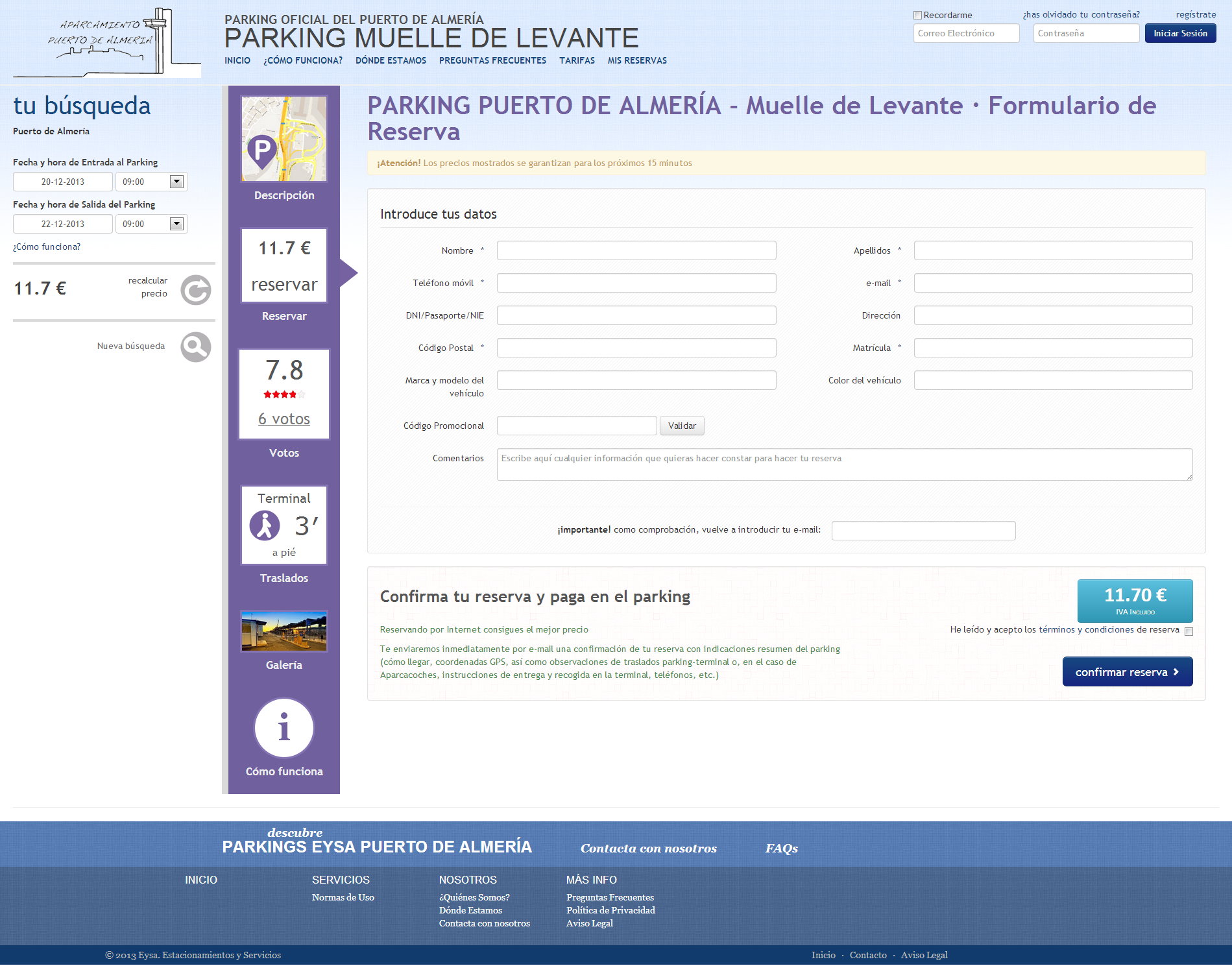The height and width of the screenshot is (966, 1232).
Task: Focus the Código Promocional input field
Action: point(577,426)
